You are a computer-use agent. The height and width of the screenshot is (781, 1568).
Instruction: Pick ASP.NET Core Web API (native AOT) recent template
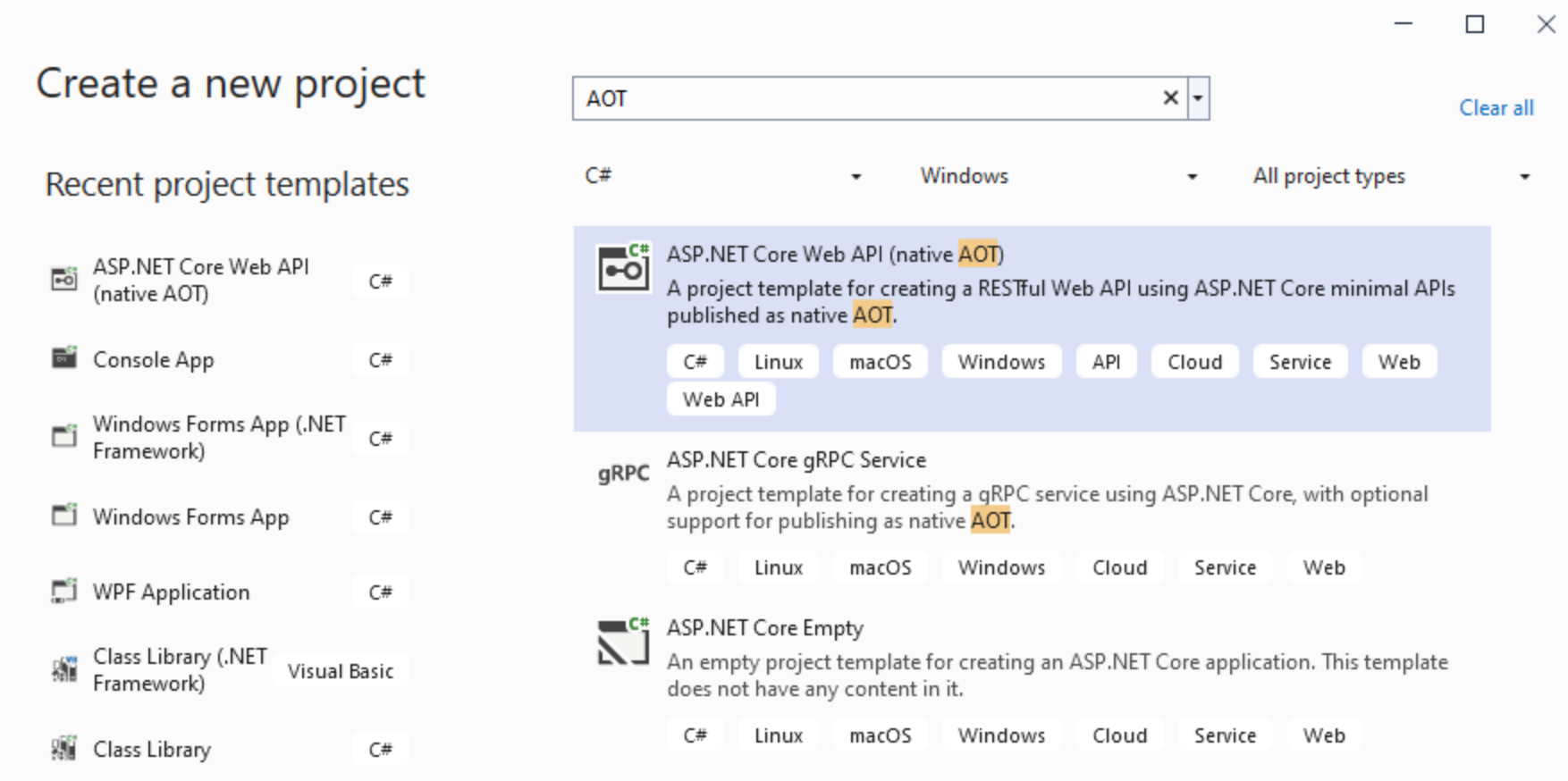tap(200, 281)
